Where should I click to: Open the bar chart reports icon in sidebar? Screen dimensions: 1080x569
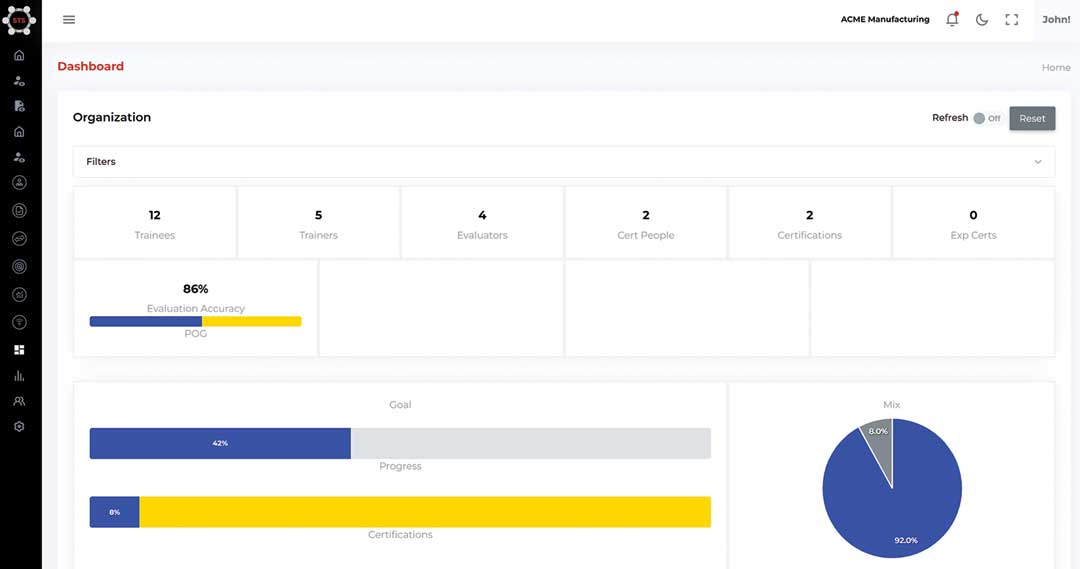pos(19,376)
